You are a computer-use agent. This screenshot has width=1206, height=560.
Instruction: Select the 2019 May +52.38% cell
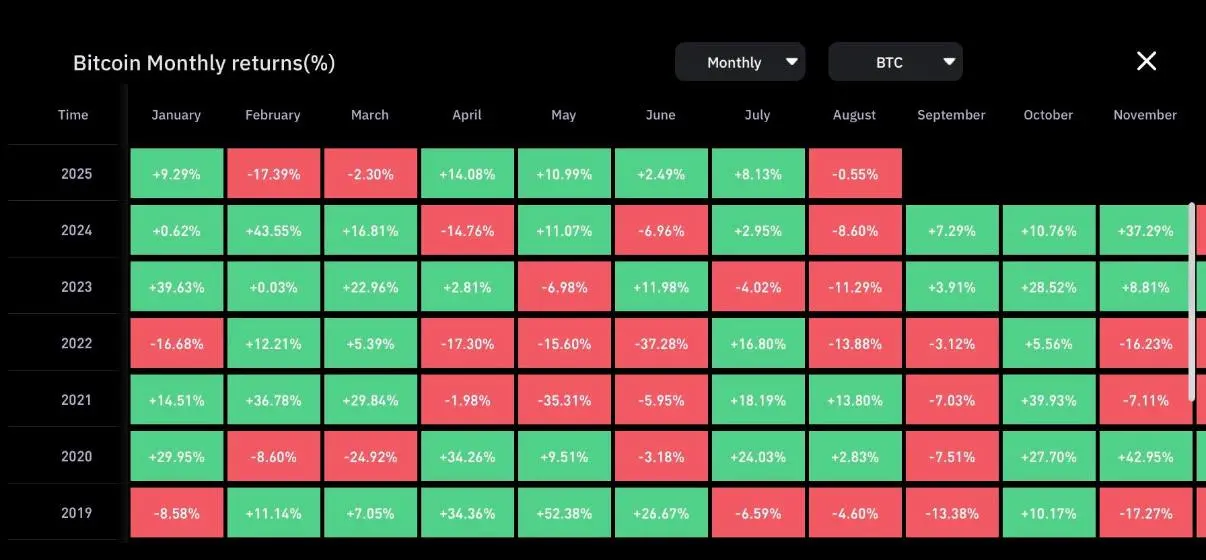coord(564,513)
